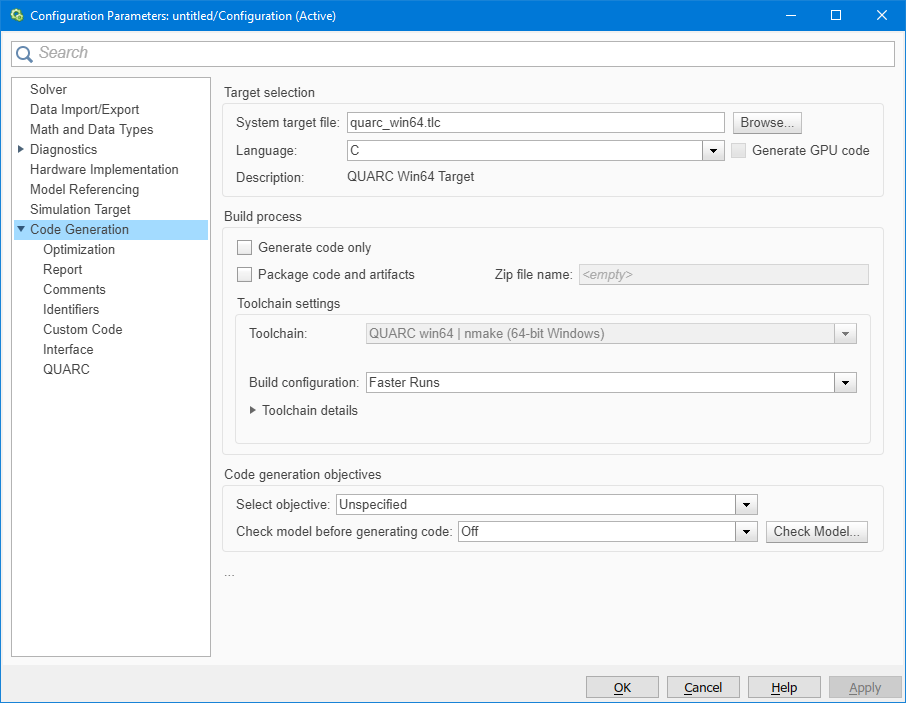Expand Toolchain details

(253, 410)
